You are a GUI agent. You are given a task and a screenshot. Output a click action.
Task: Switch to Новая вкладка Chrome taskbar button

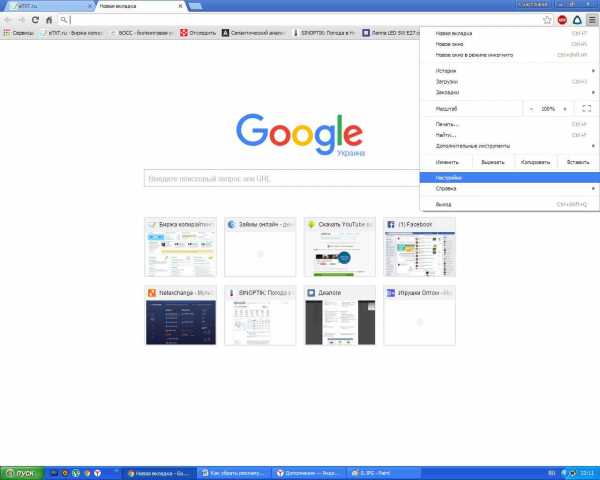[159, 473]
